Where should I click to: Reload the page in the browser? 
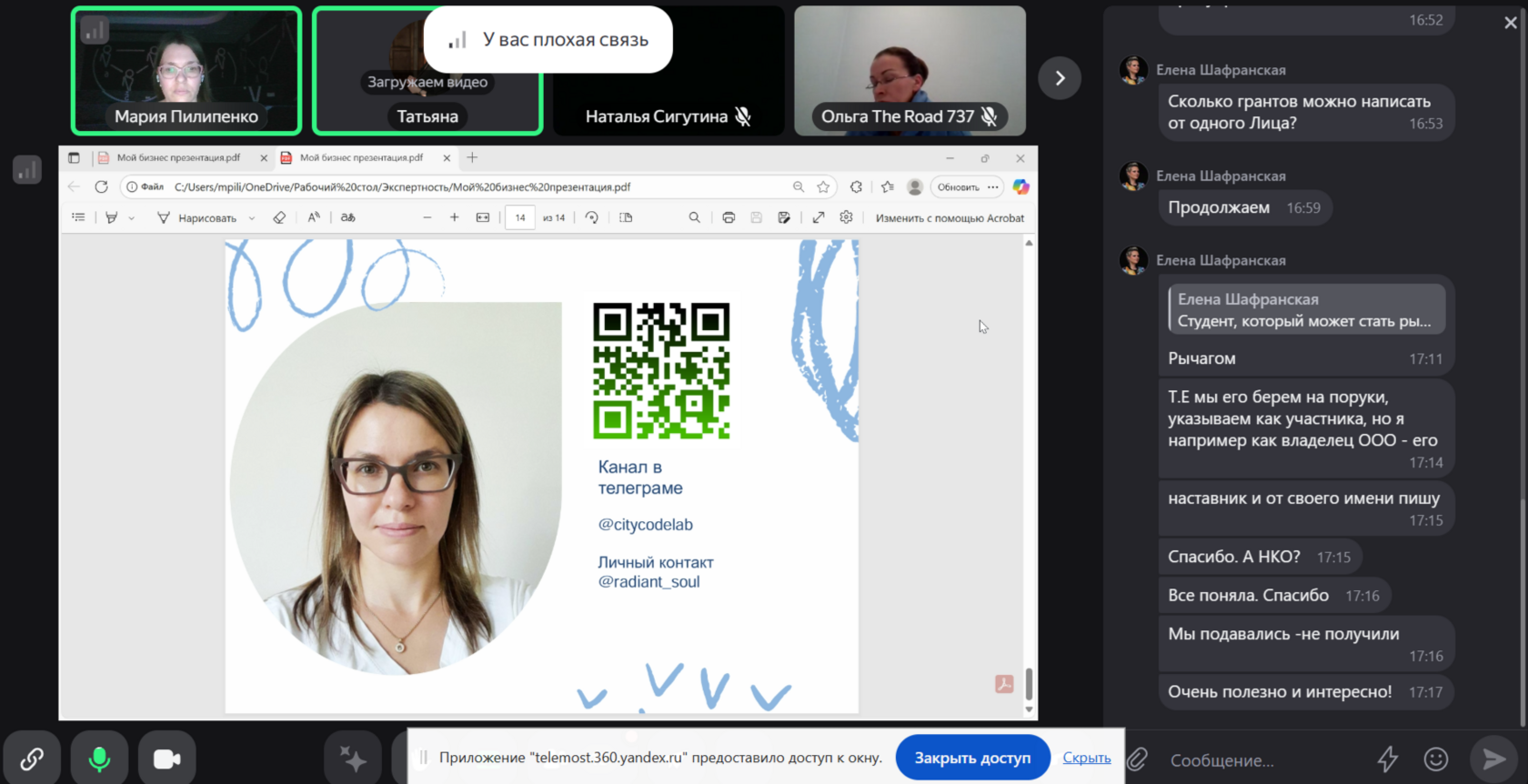101,186
